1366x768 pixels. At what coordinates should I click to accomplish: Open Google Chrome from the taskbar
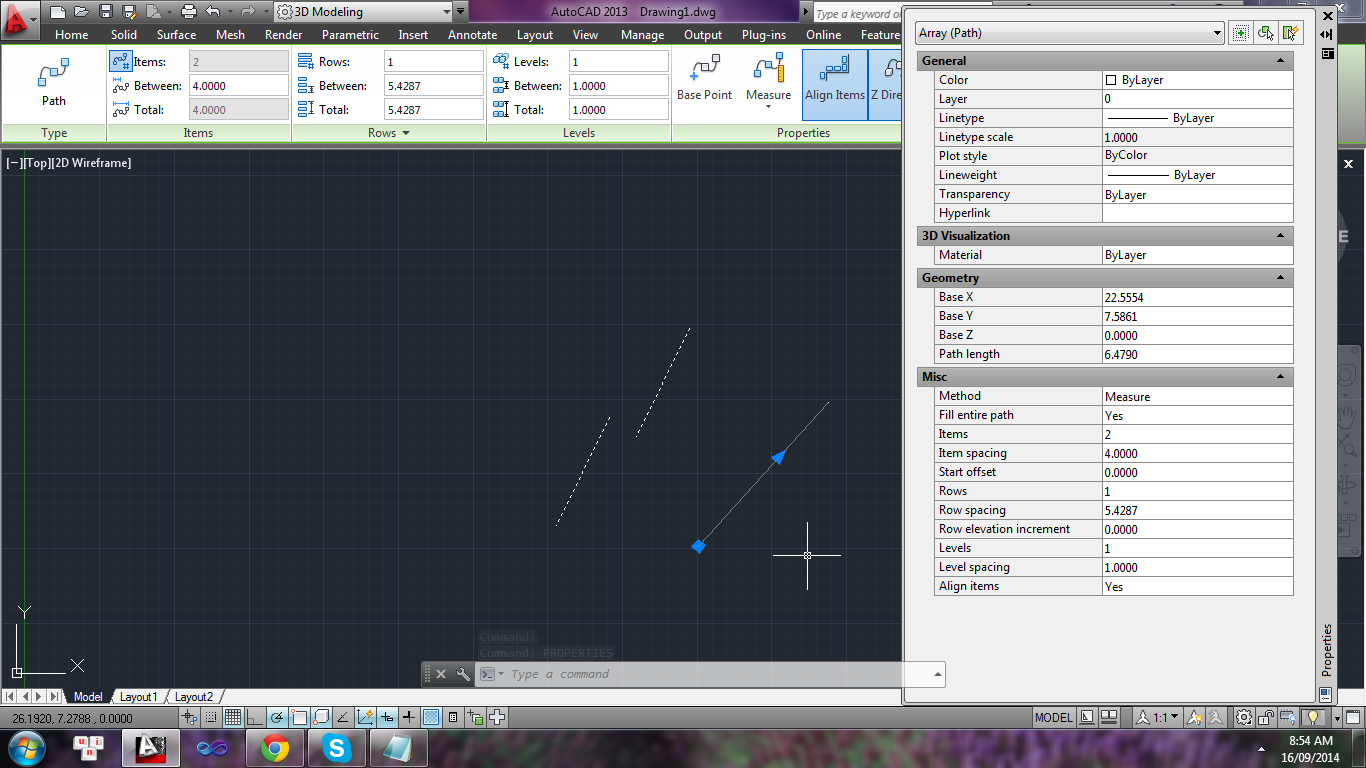[x=274, y=747]
